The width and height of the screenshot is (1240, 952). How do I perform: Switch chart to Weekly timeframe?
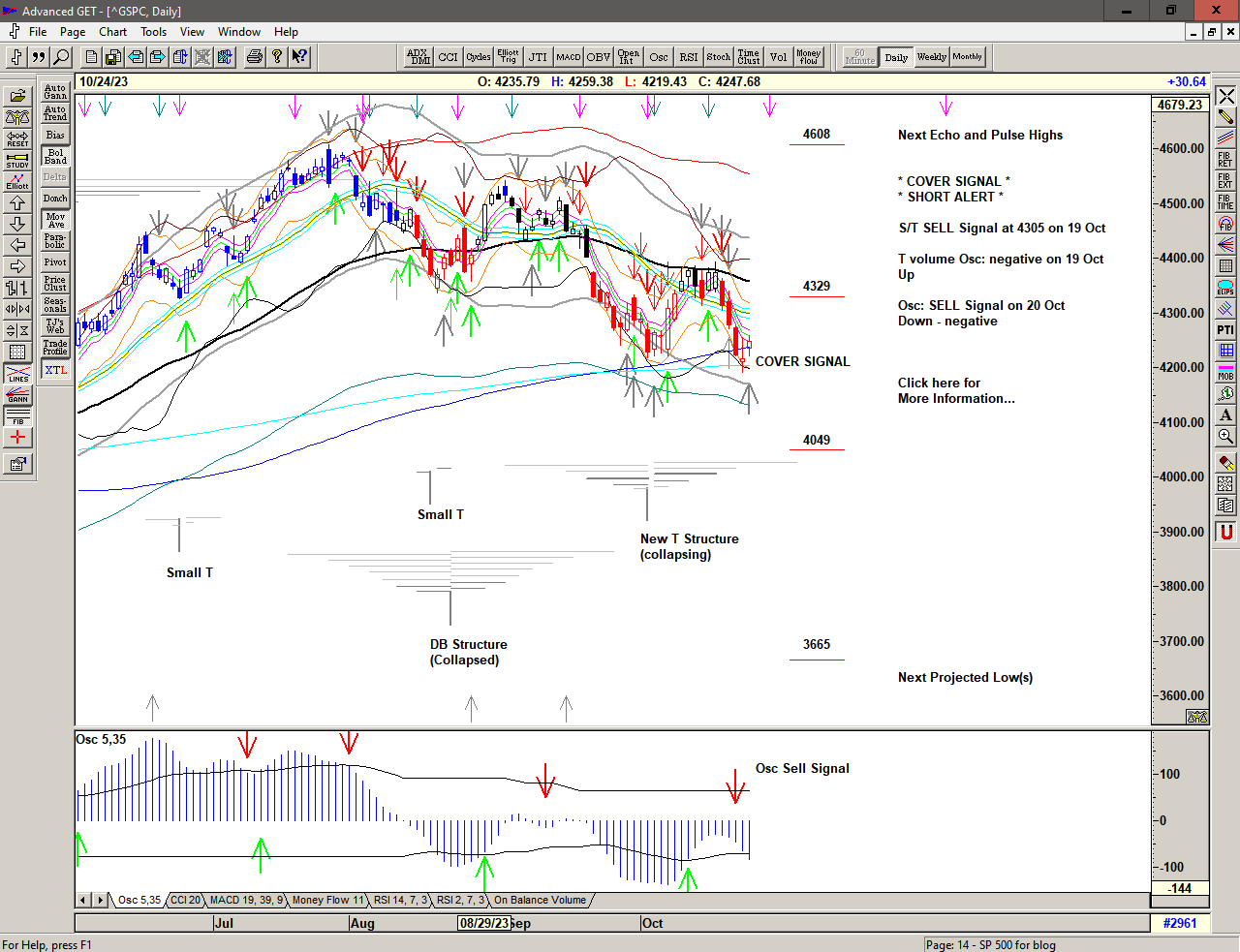point(931,57)
